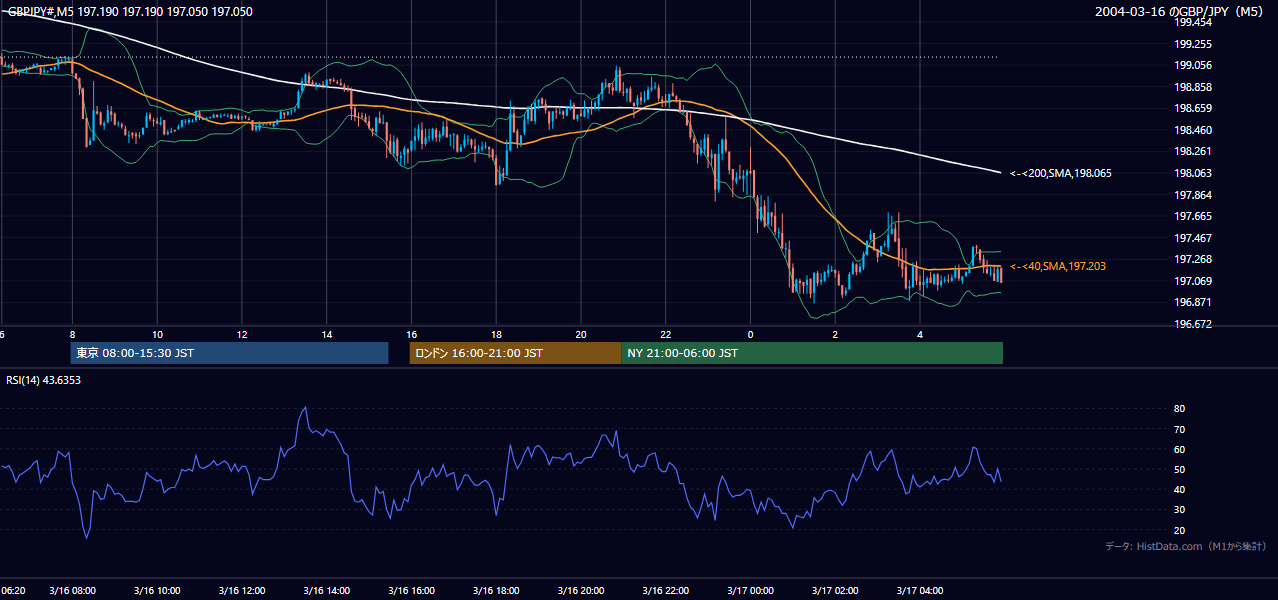Click the 196.672 price axis label
The width and height of the screenshot is (1278, 600).
[1194, 324]
